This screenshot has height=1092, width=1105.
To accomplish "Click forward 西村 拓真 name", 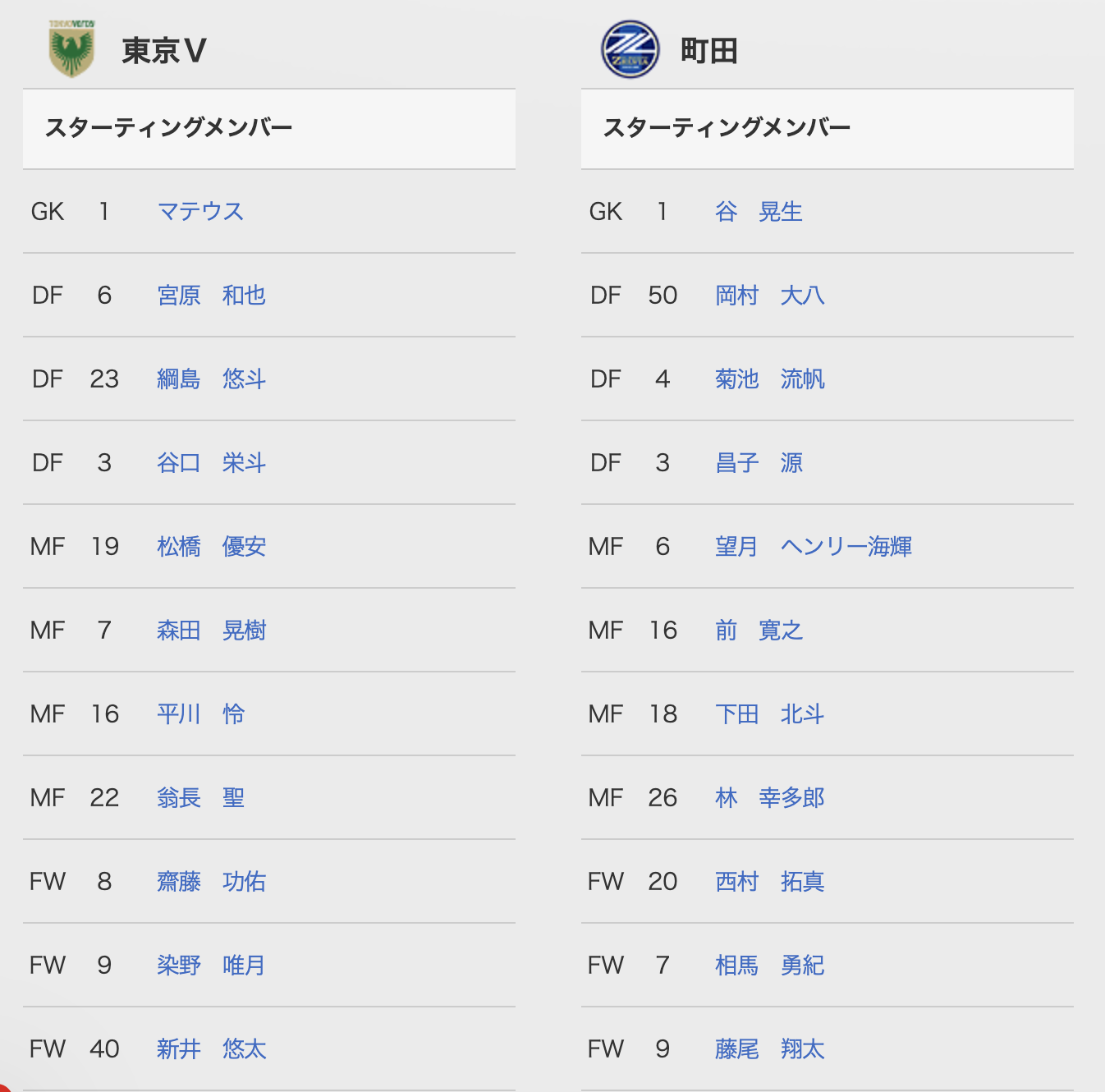I will tap(769, 881).
